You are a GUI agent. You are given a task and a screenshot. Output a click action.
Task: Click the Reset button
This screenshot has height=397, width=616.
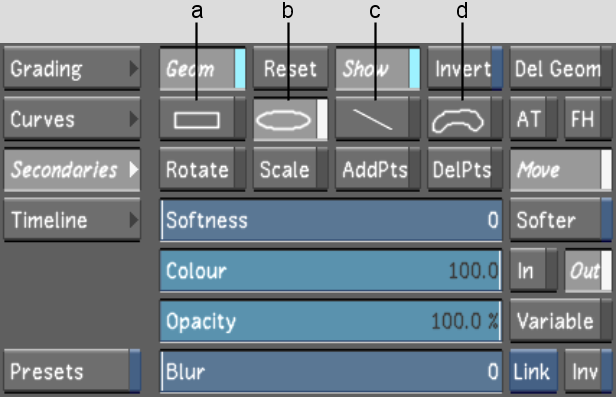tap(290, 69)
